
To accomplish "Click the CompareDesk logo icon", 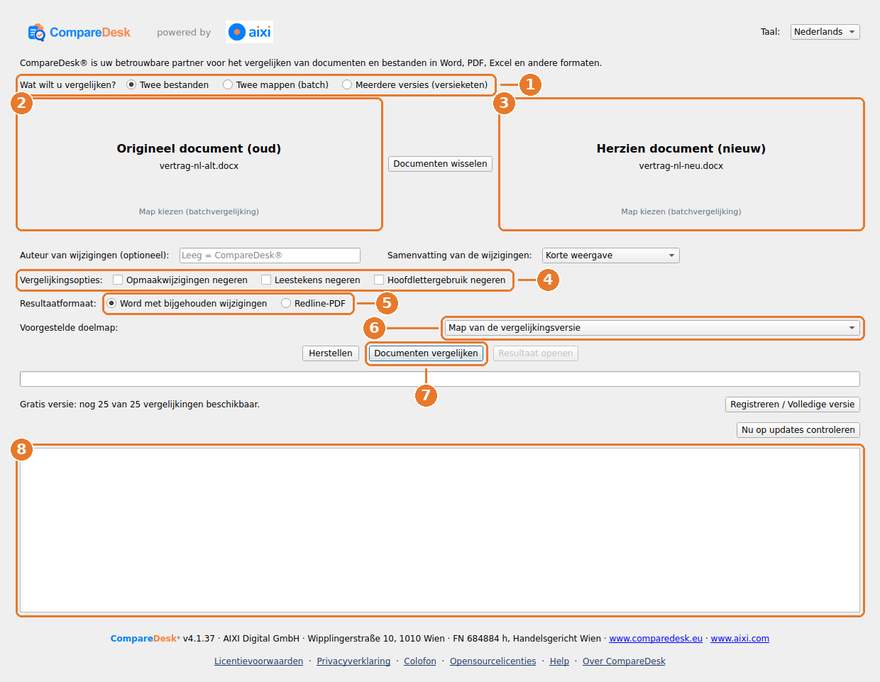I will click(x=36, y=33).
